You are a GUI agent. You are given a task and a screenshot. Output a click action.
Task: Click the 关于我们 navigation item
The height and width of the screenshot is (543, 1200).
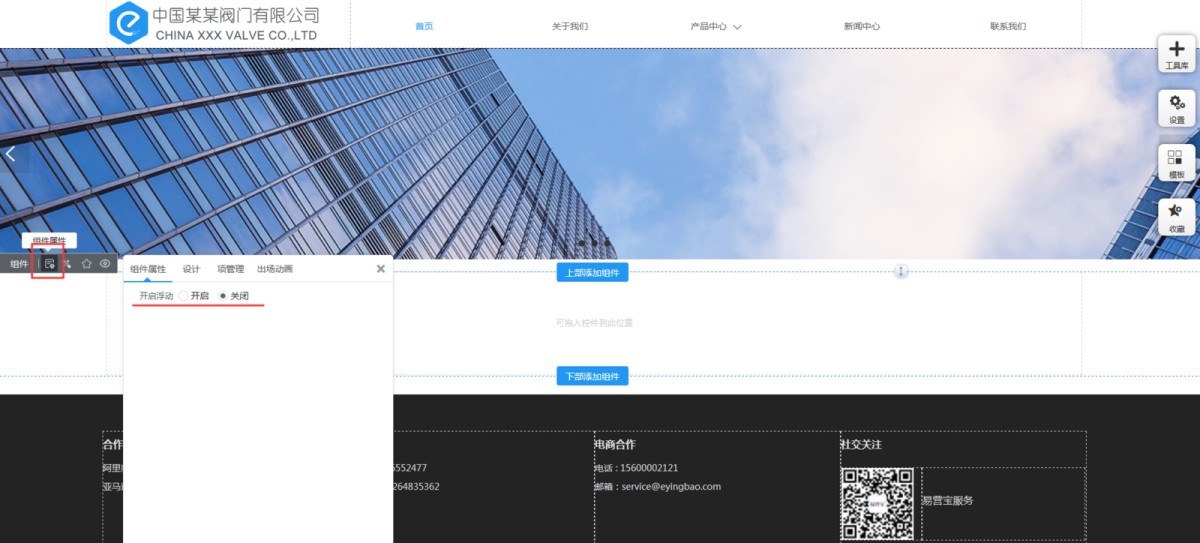pyautogui.click(x=570, y=27)
